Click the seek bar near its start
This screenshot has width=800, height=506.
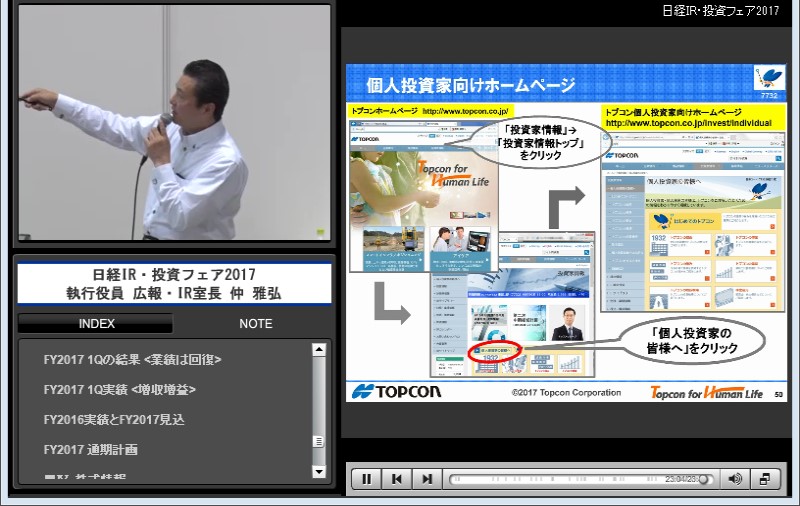457,479
